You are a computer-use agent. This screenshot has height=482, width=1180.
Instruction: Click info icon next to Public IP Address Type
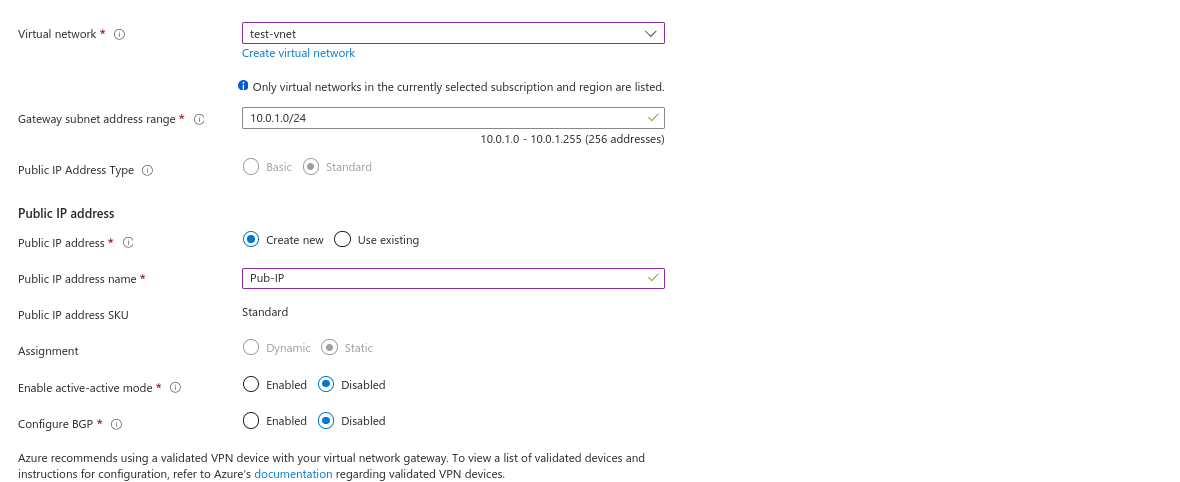[x=148, y=170]
